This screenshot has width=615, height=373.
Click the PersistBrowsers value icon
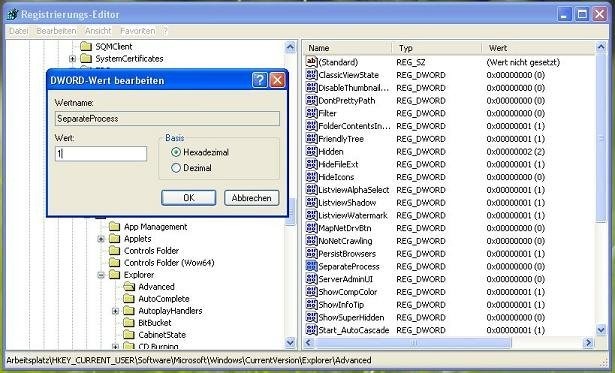tap(311, 253)
